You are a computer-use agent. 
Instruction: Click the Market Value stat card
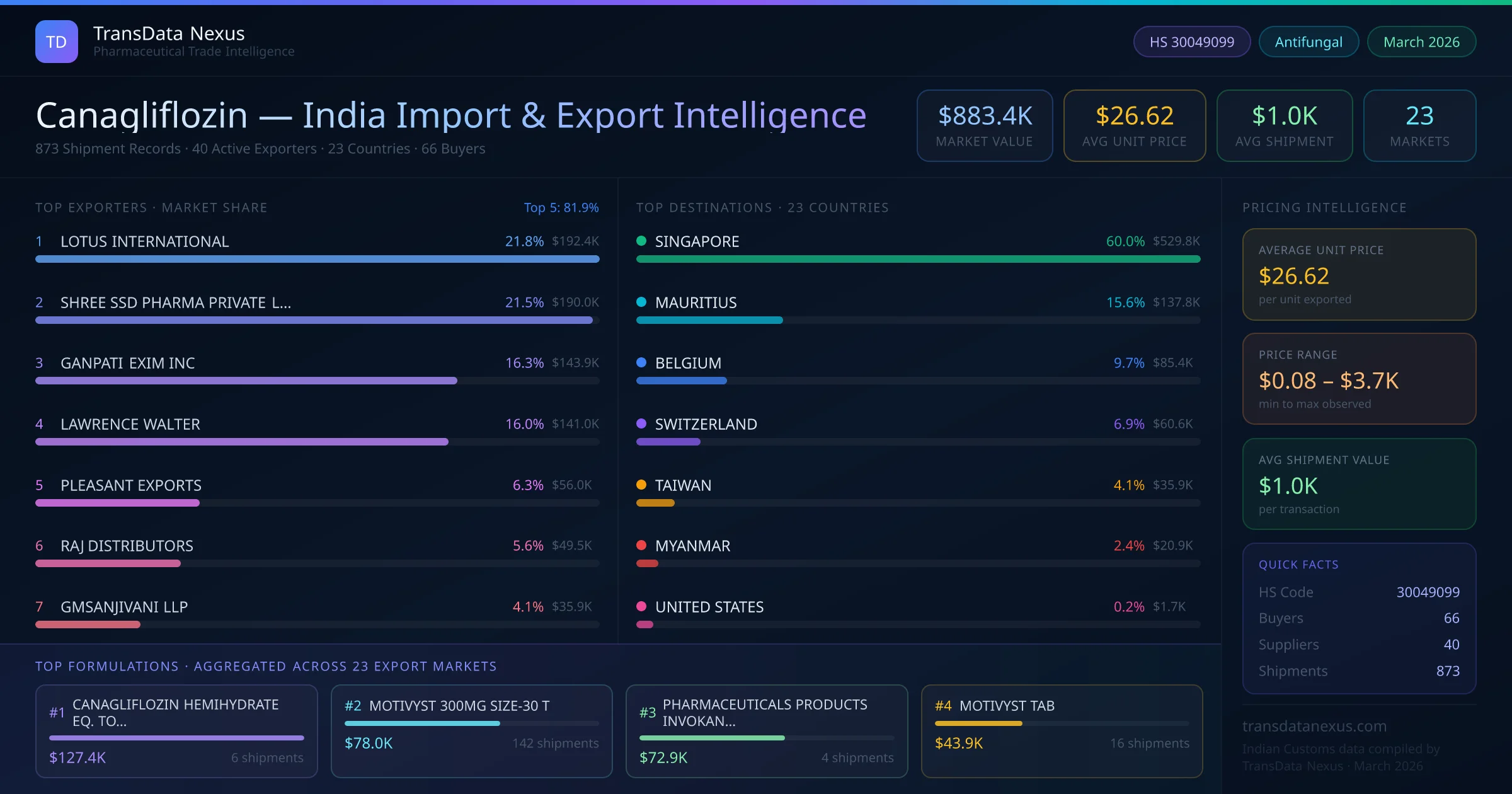pos(985,125)
